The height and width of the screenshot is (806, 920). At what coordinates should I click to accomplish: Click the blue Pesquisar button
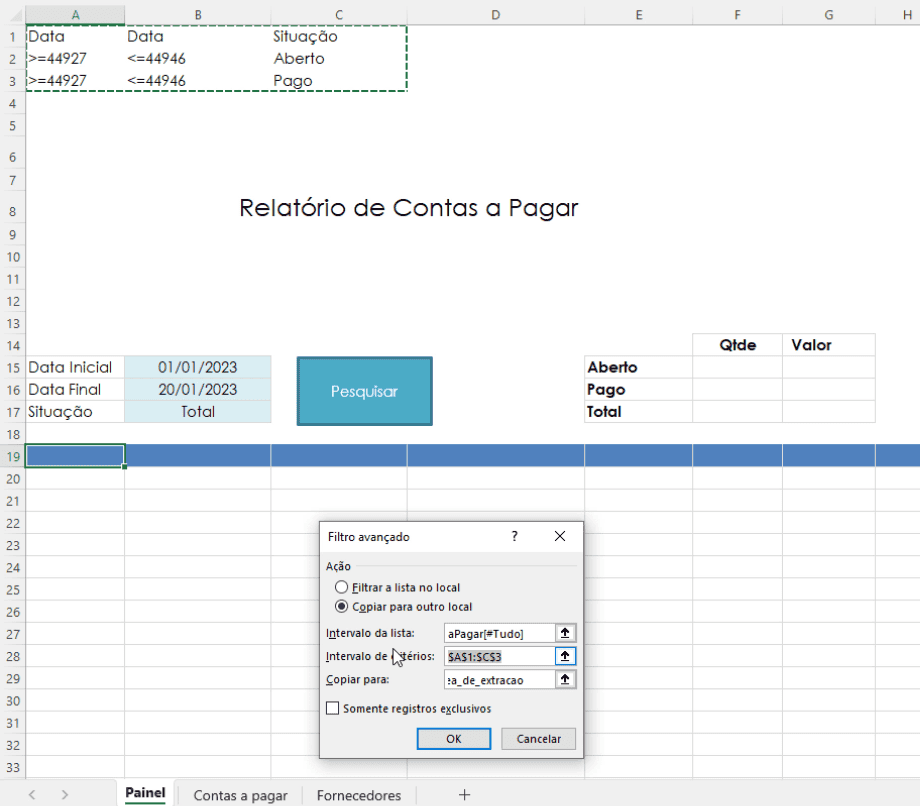click(364, 392)
